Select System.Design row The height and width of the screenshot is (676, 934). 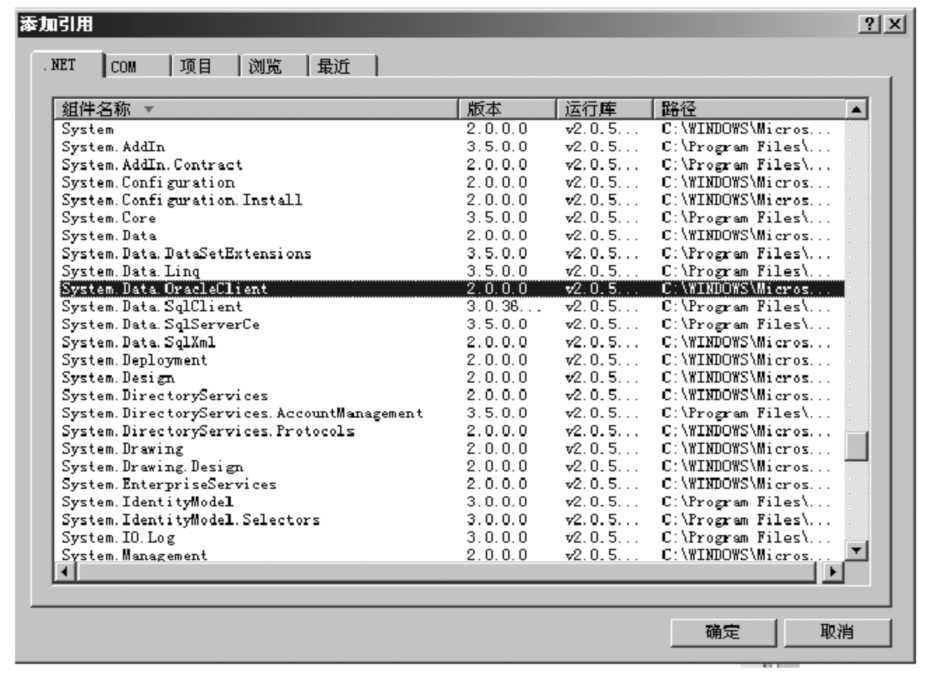click(x=452, y=378)
